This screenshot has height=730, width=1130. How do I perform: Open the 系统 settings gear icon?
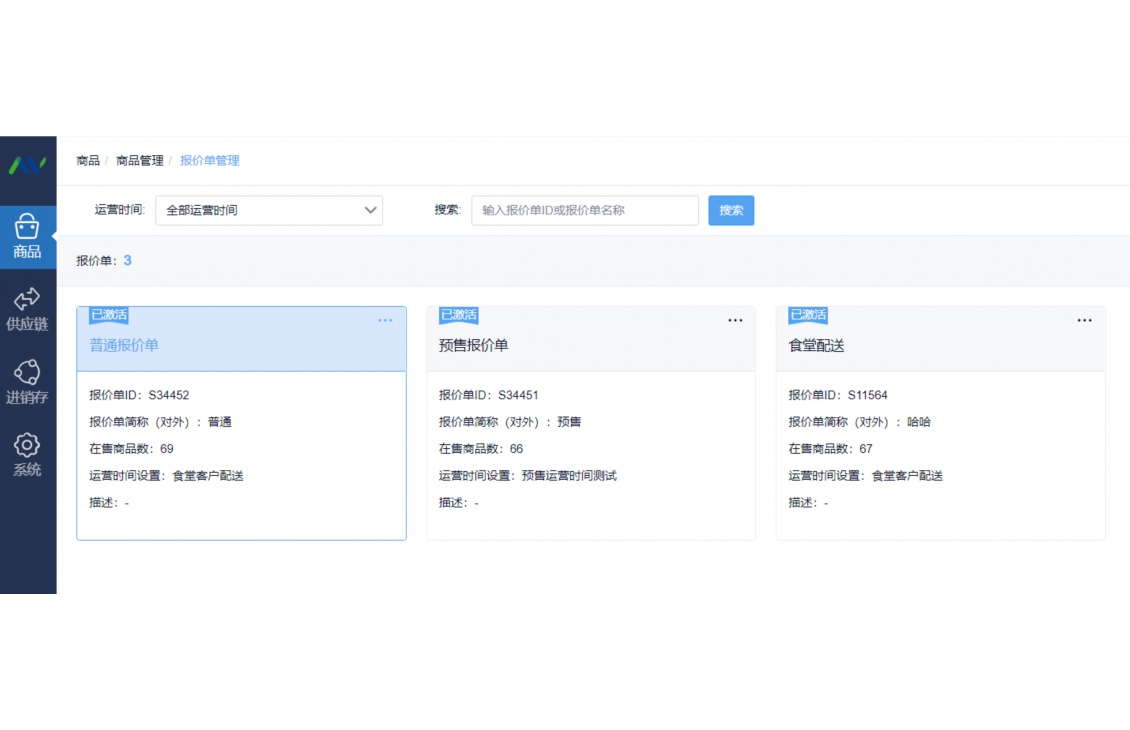(27, 445)
